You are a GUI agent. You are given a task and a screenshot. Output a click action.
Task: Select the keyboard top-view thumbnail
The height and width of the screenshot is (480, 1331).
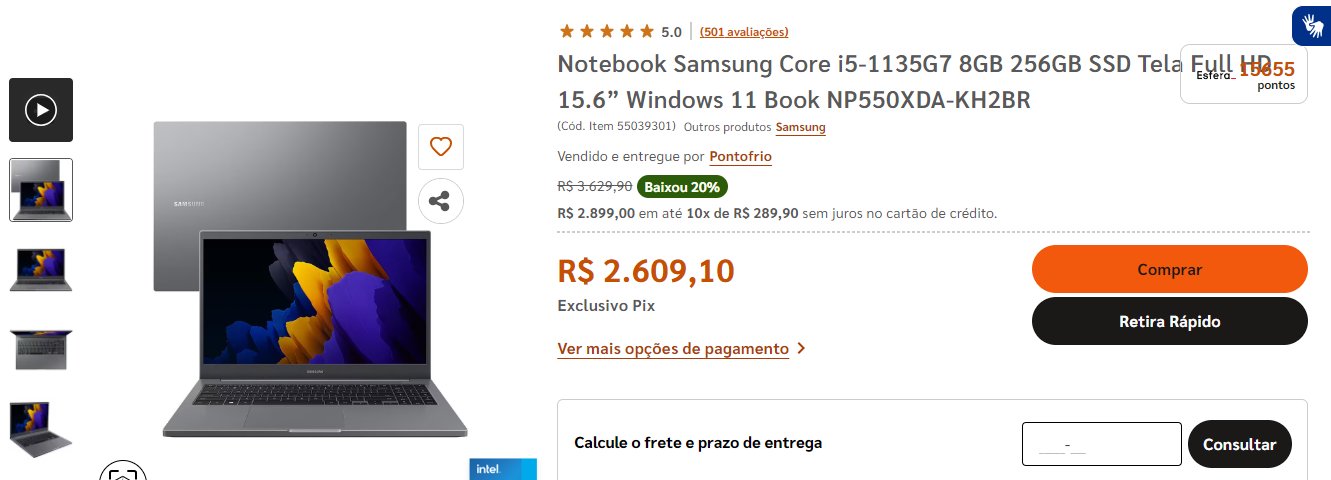[x=41, y=349]
